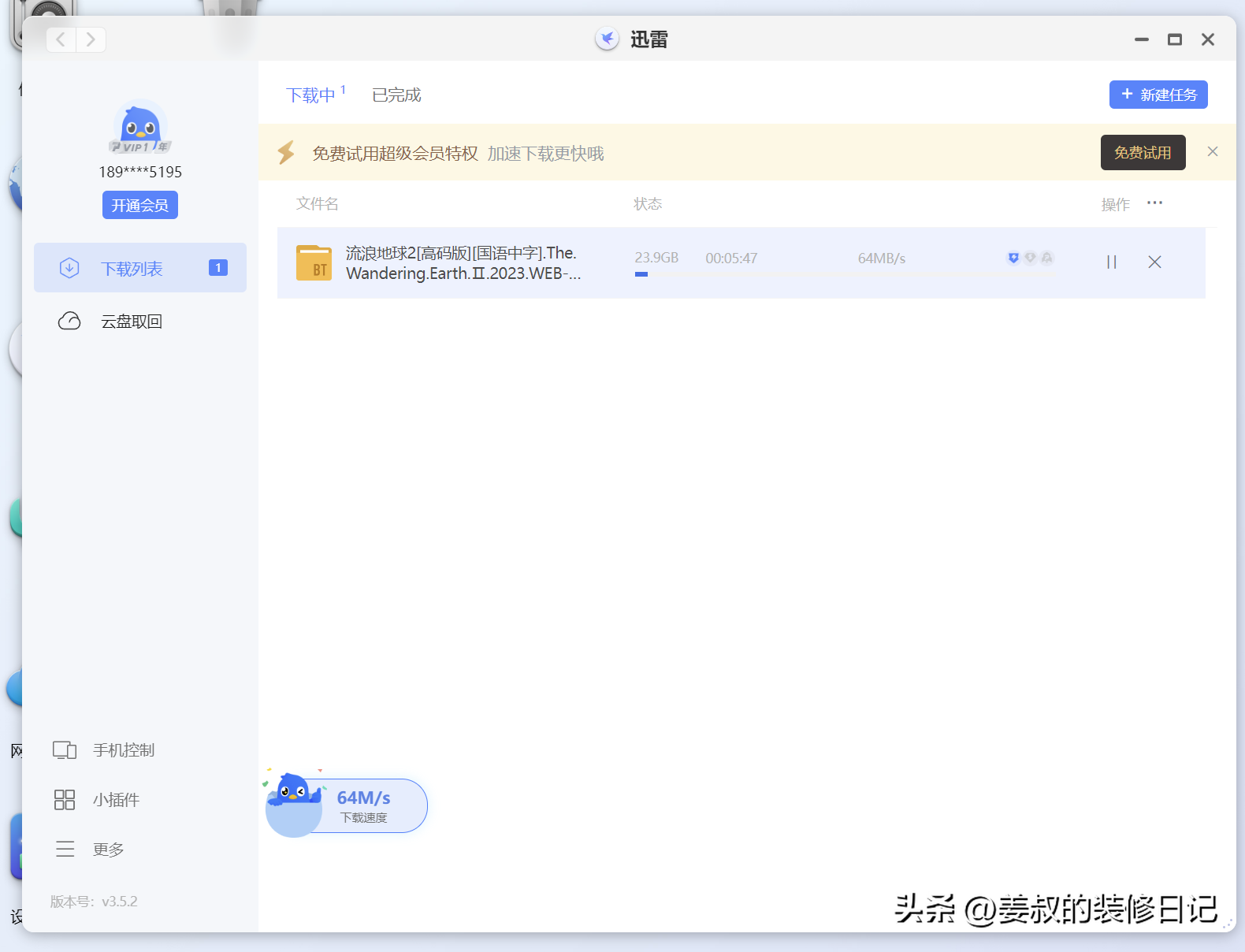Expand the 更多 menu

(108, 850)
